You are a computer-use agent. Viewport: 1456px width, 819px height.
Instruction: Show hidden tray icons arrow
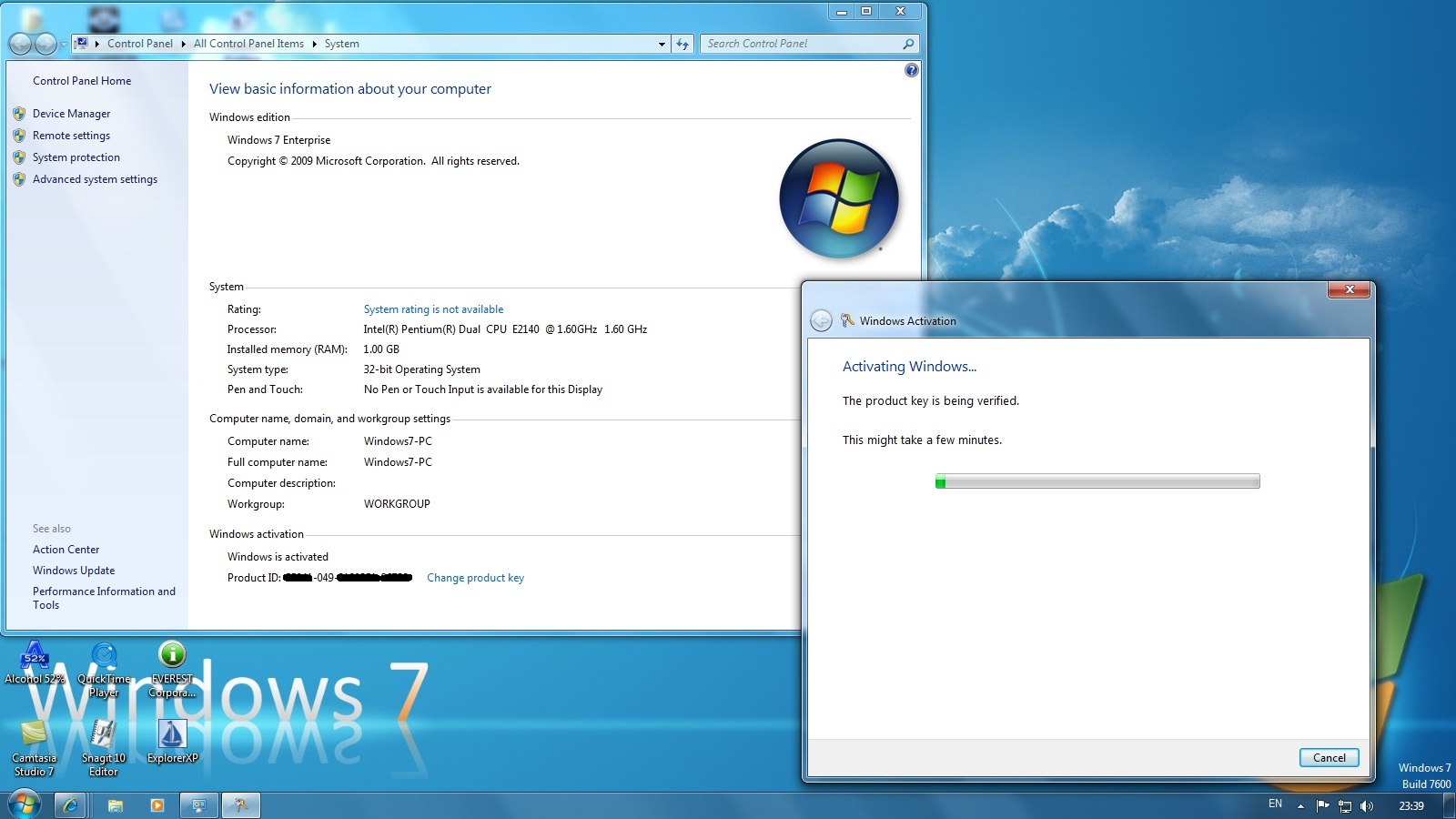point(1300,805)
